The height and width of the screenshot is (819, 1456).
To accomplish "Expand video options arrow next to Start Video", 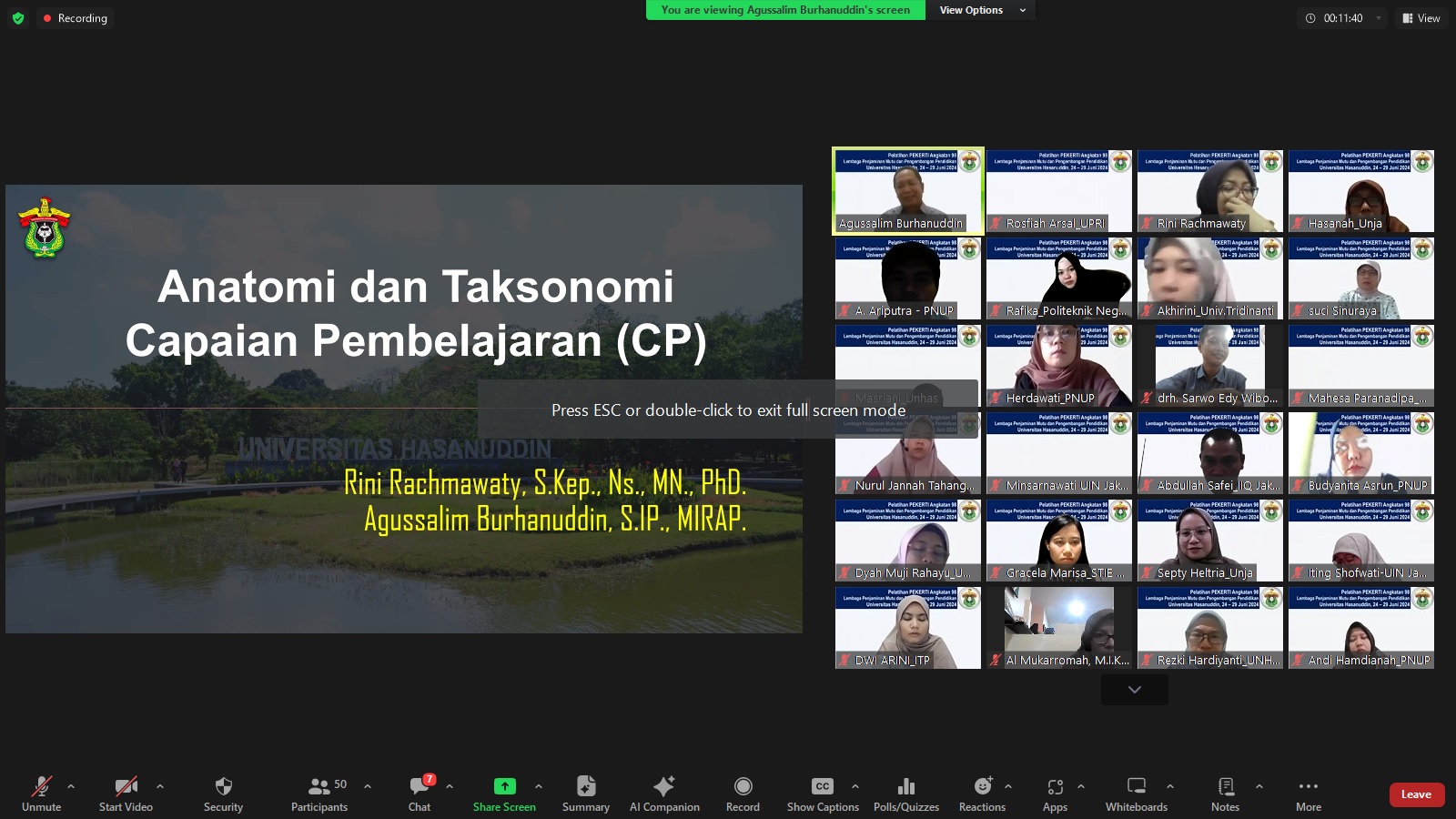I will tap(160, 786).
